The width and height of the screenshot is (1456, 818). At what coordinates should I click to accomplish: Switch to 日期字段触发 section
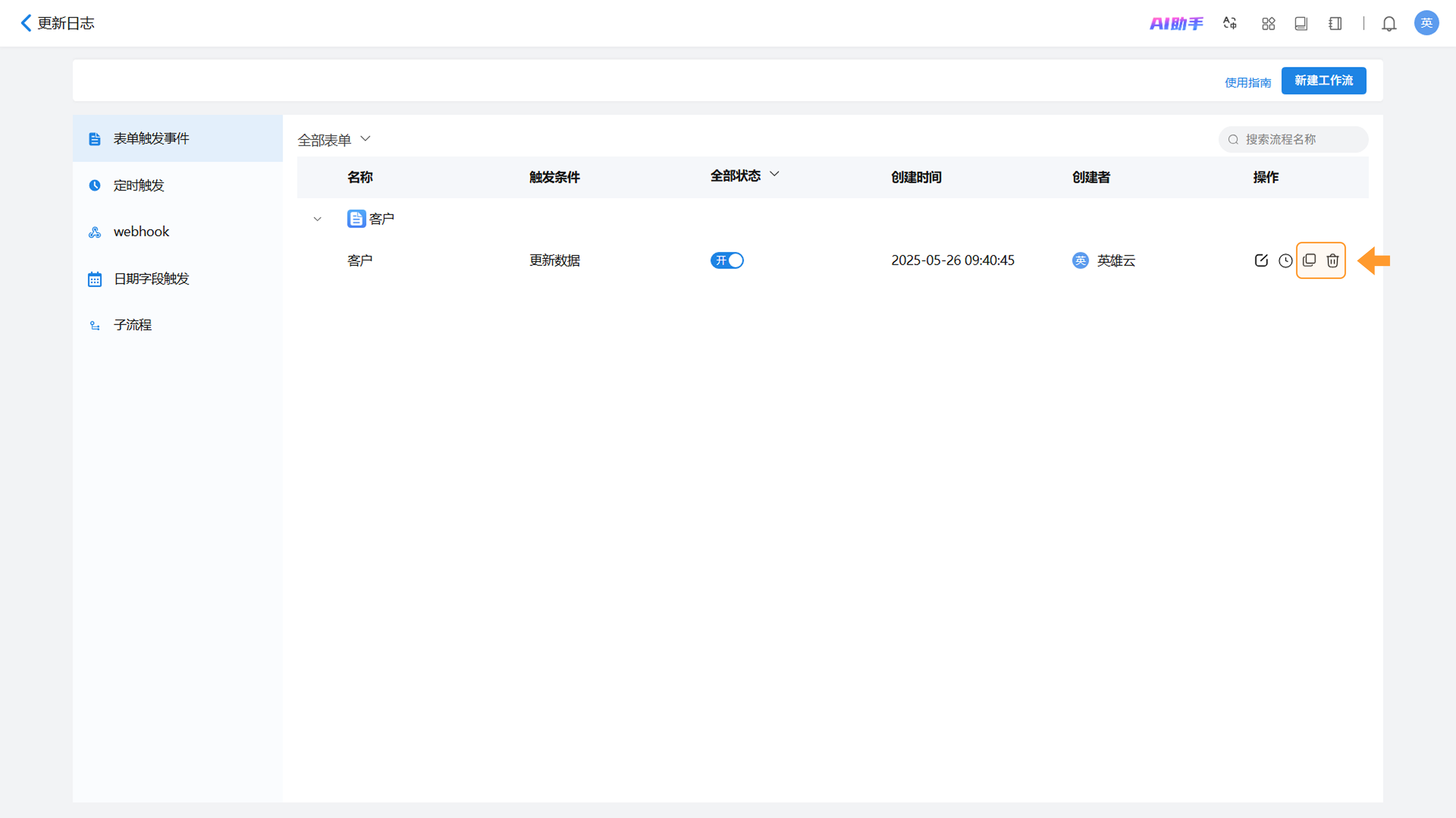click(x=177, y=279)
